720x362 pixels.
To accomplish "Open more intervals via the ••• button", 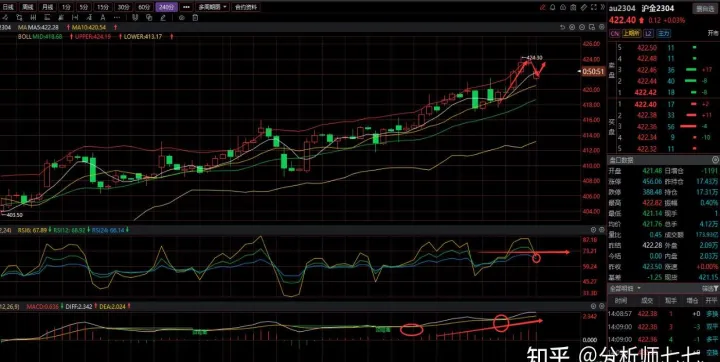I will [x=186, y=7].
